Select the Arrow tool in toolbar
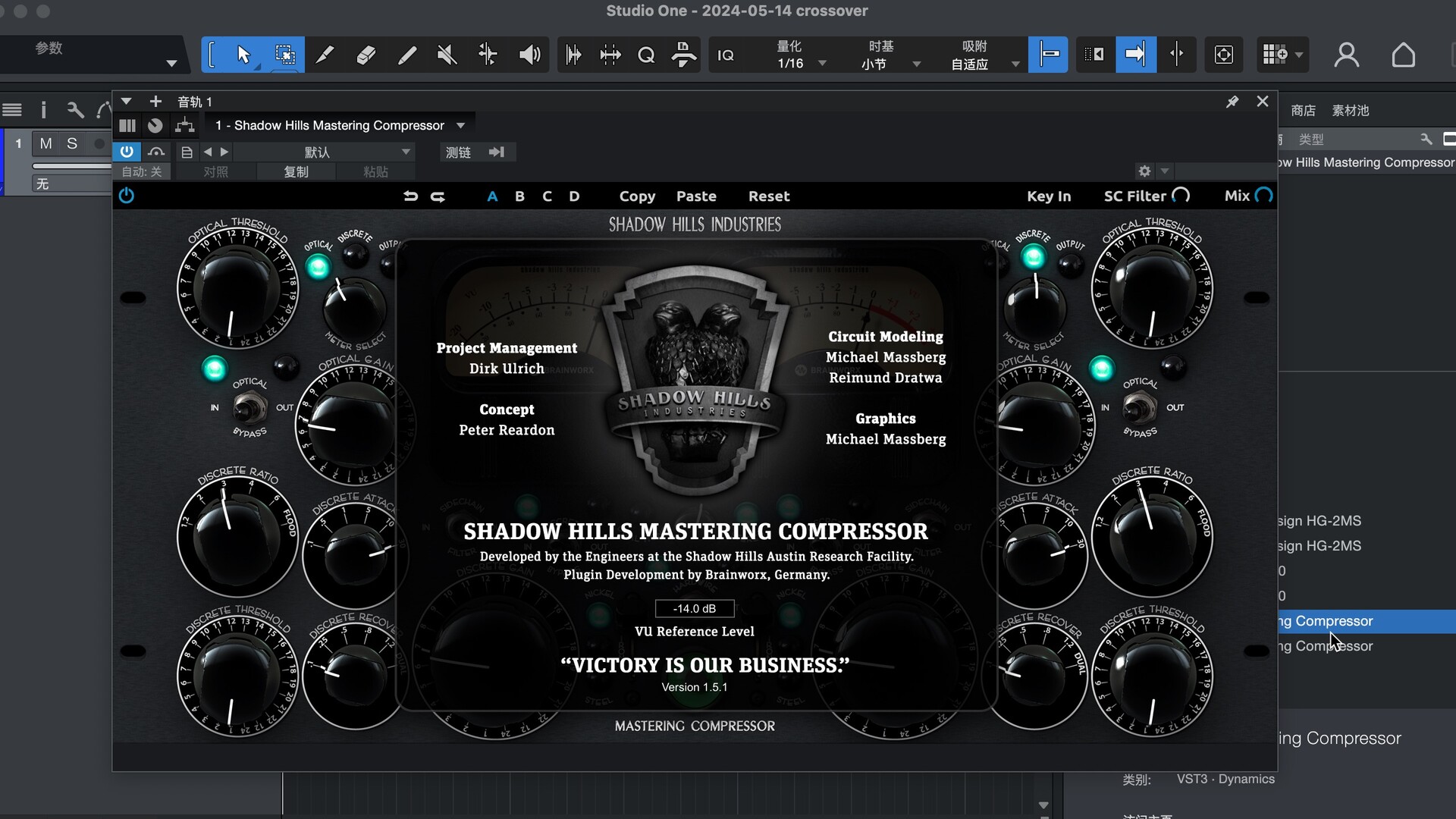1456x819 pixels. tap(243, 55)
